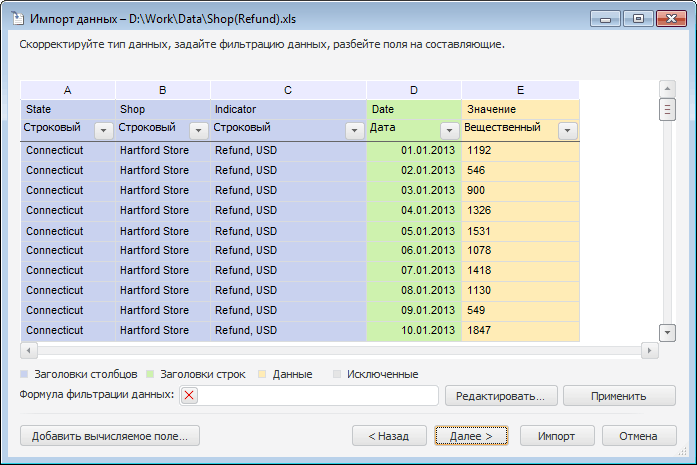Click the date cell 02.01.2013
This screenshot has height=465, width=697.
(x=414, y=171)
